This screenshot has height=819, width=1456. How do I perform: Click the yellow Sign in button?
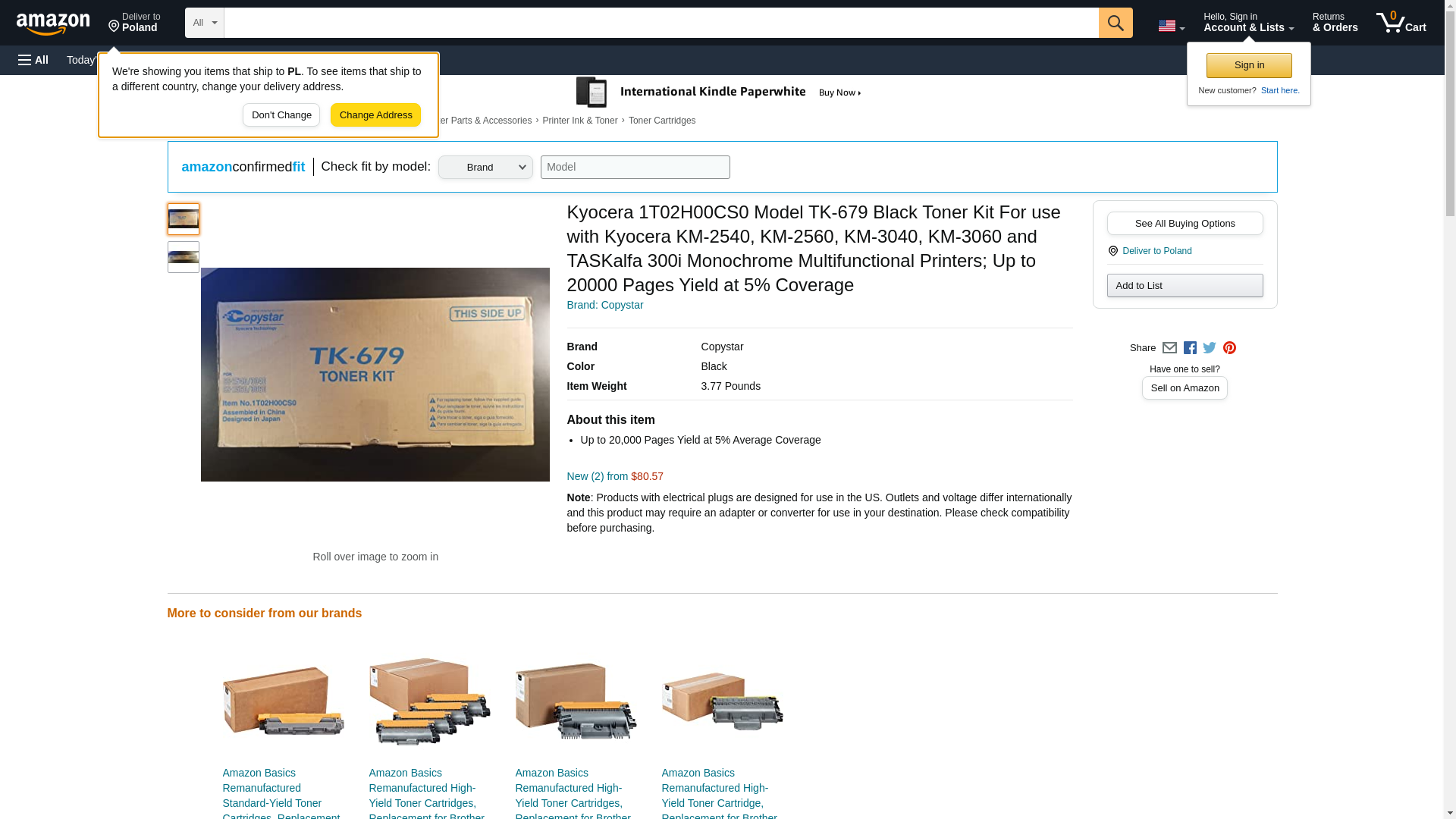(1249, 65)
